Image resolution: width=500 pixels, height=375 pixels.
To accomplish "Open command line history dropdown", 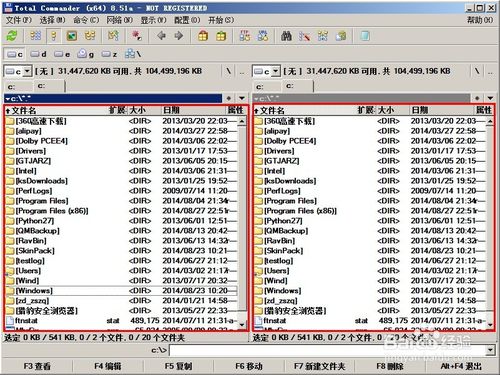I will [490, 350].
